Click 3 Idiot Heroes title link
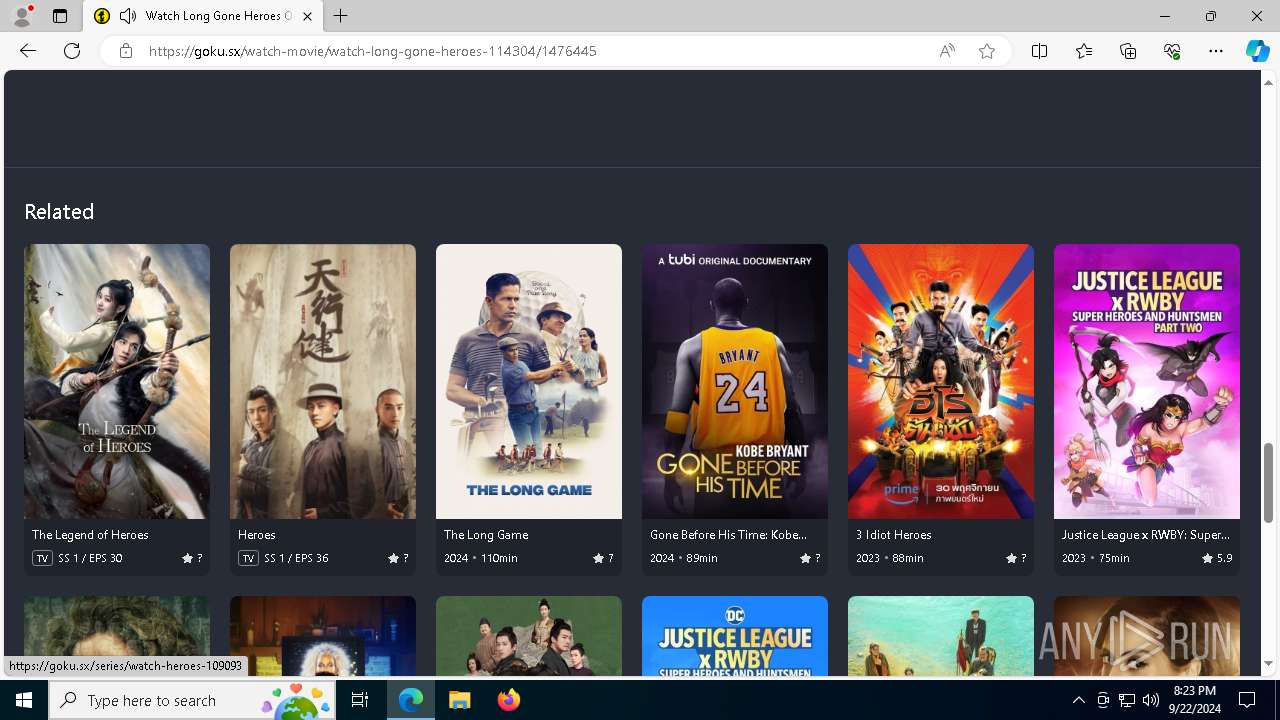This screenshot has width=1280, height=720. point(894,535)
